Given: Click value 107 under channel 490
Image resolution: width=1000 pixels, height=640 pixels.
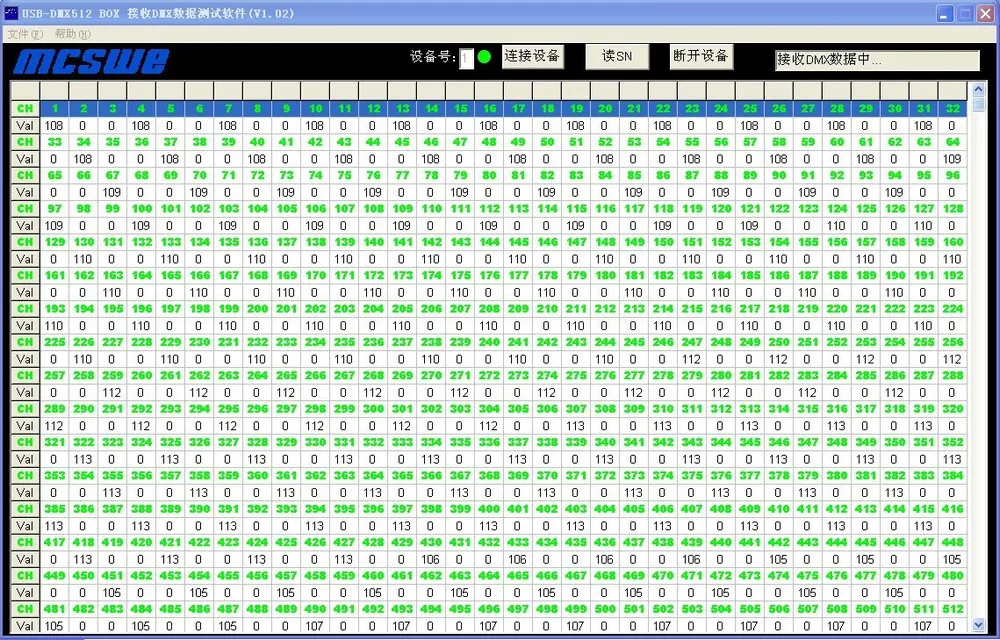Looking at the screenshot, I should click(x=315, y=626).
